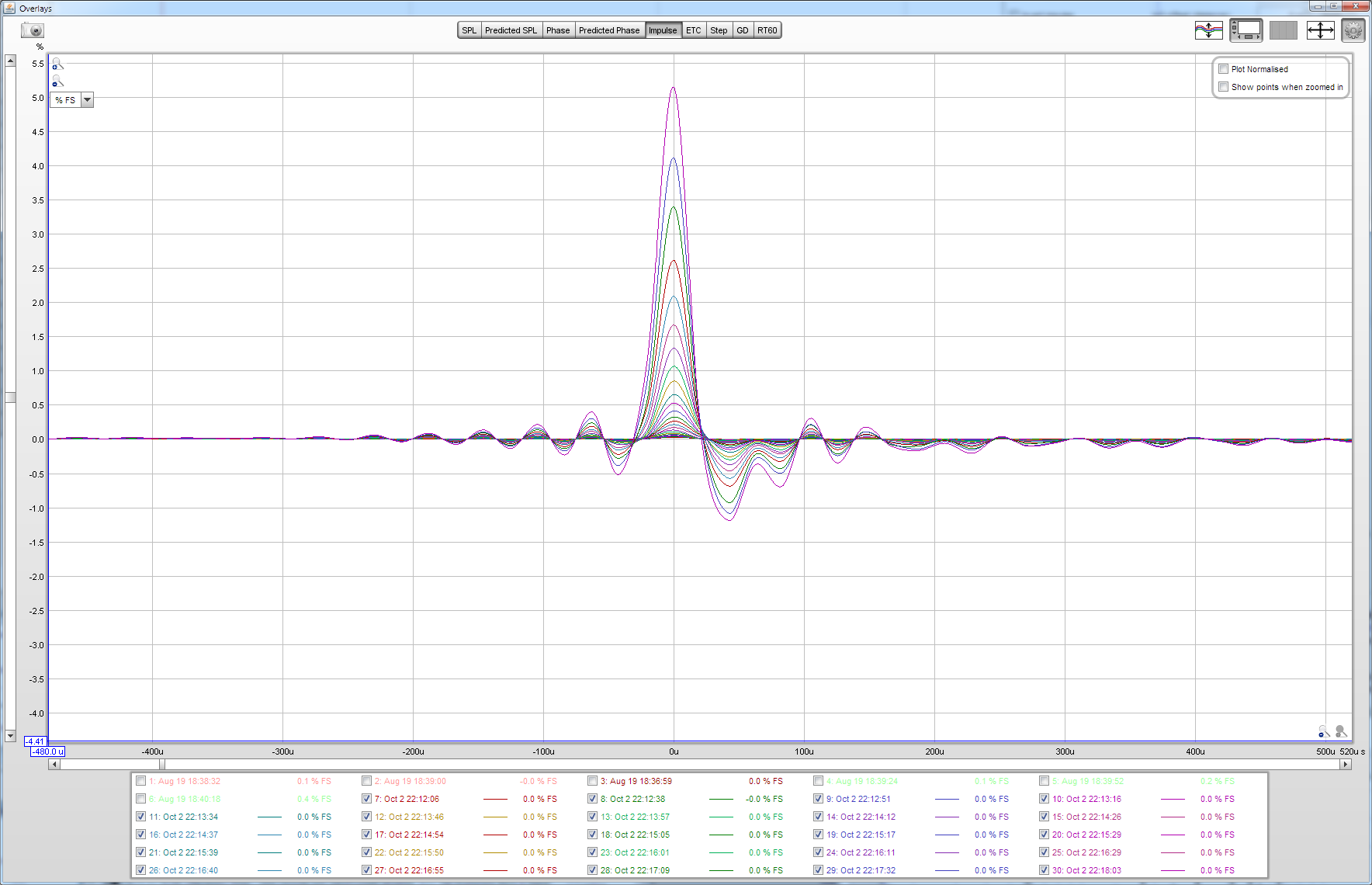
Task: Uncheck trace 7: Oct 2 22:12:06
Action: (367, 799)
